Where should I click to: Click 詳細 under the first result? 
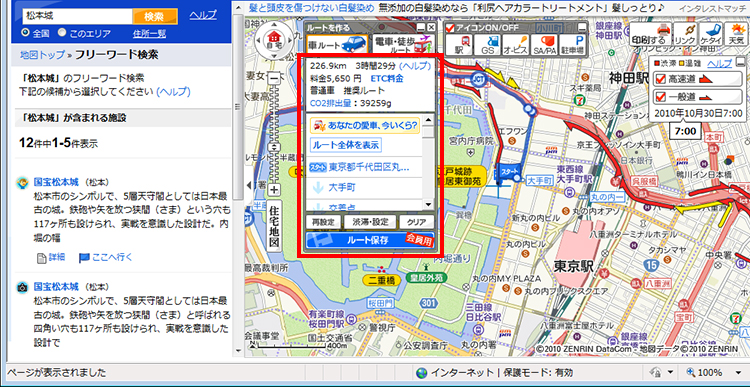[52, 257]
